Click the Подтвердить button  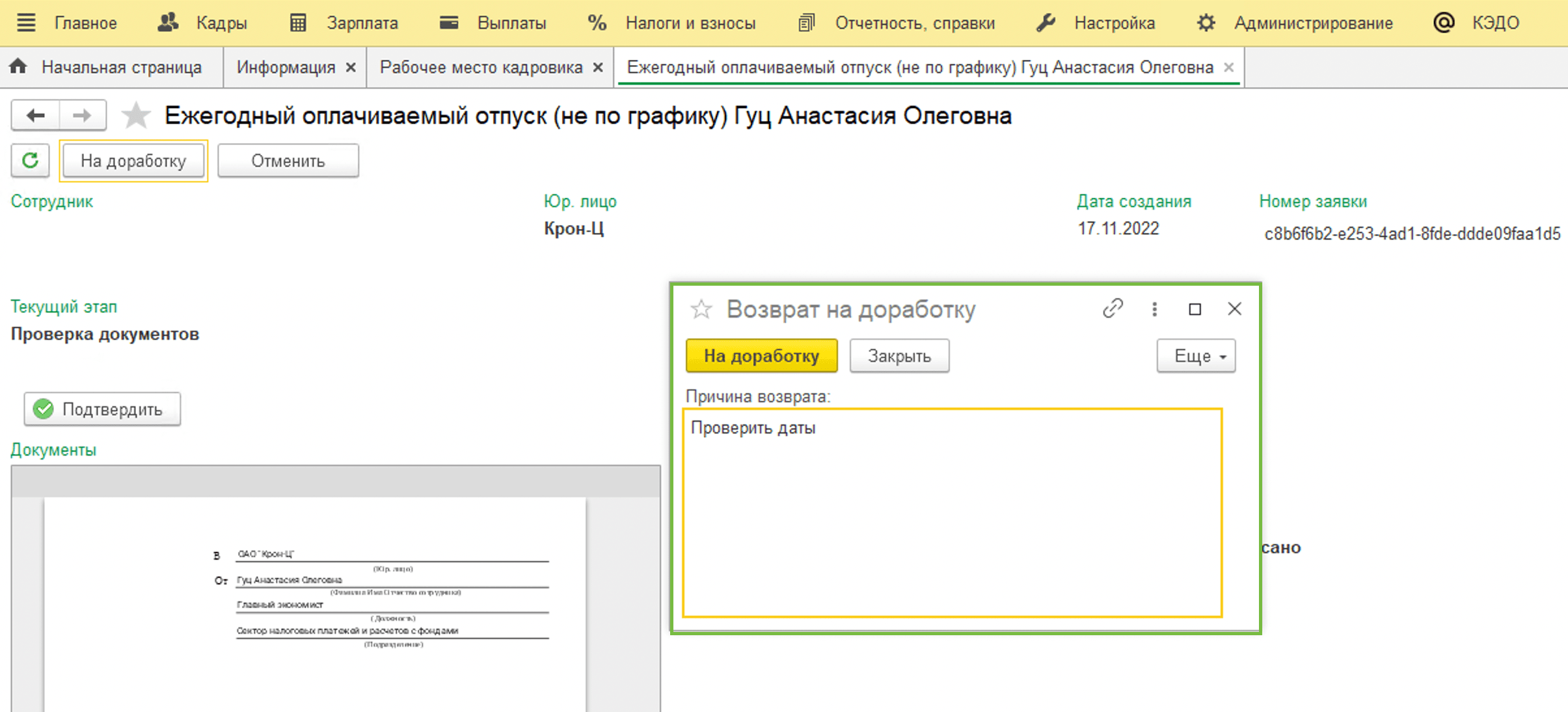click(102, 409)
